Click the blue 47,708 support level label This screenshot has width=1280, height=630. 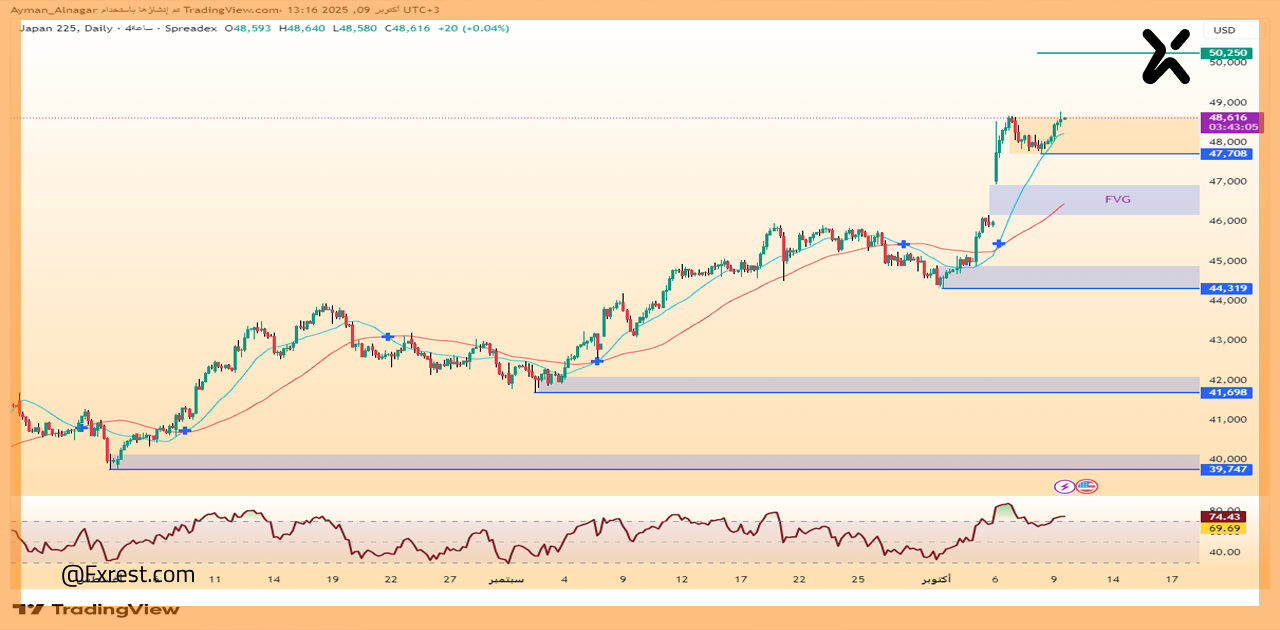coord(1227,154)
